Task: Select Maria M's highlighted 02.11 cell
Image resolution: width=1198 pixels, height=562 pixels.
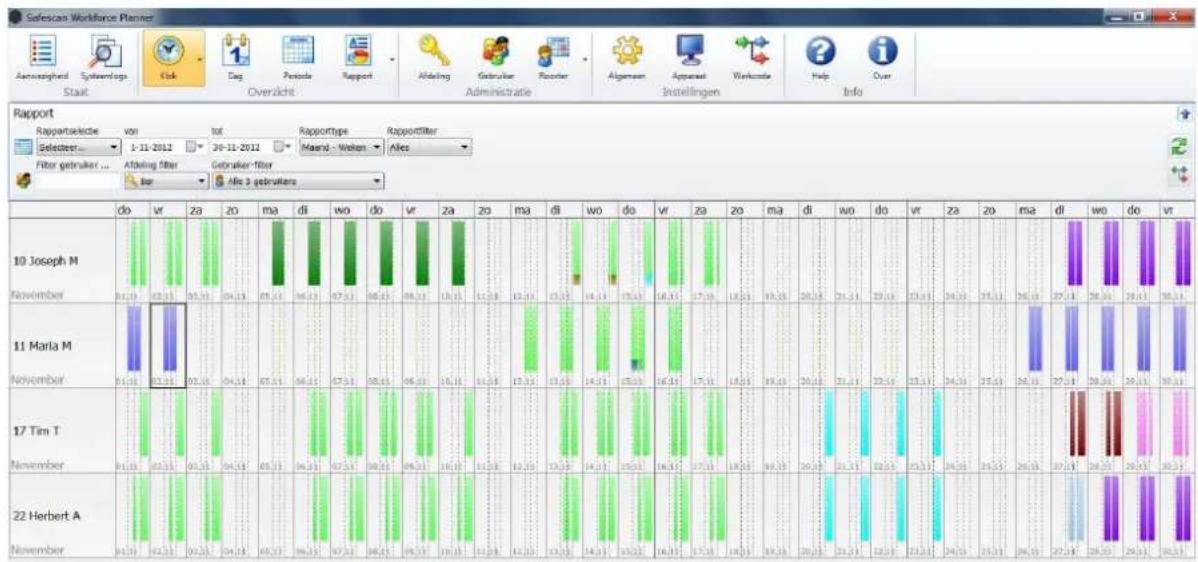Action: pyautogui.click(x=168, y=346)
